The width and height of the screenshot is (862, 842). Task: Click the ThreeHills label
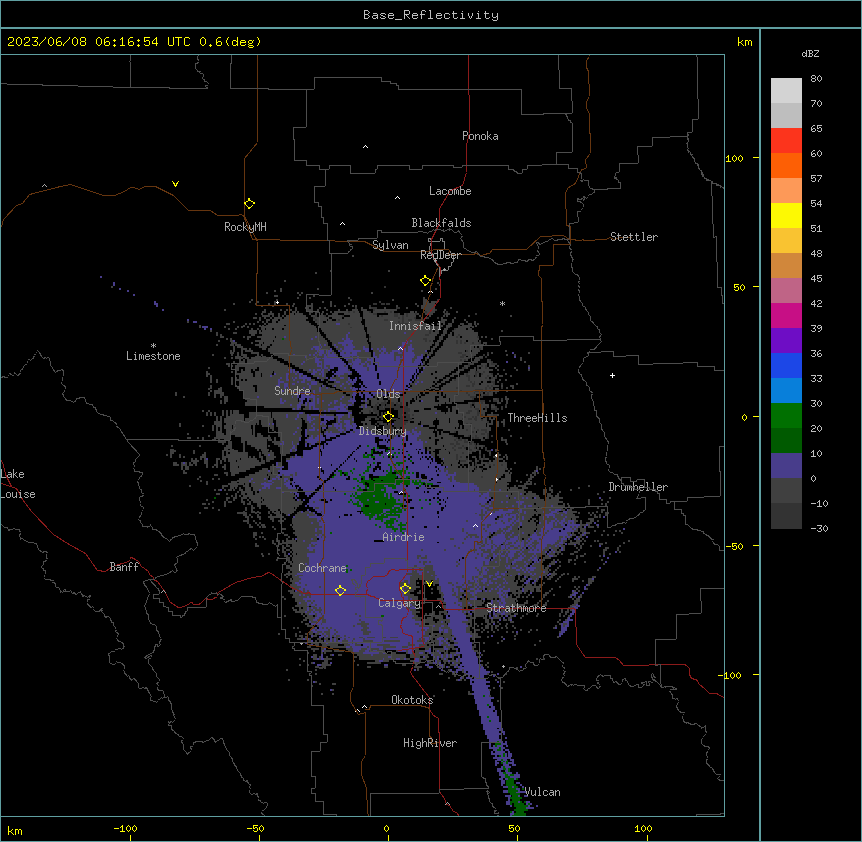coord(537,418)
